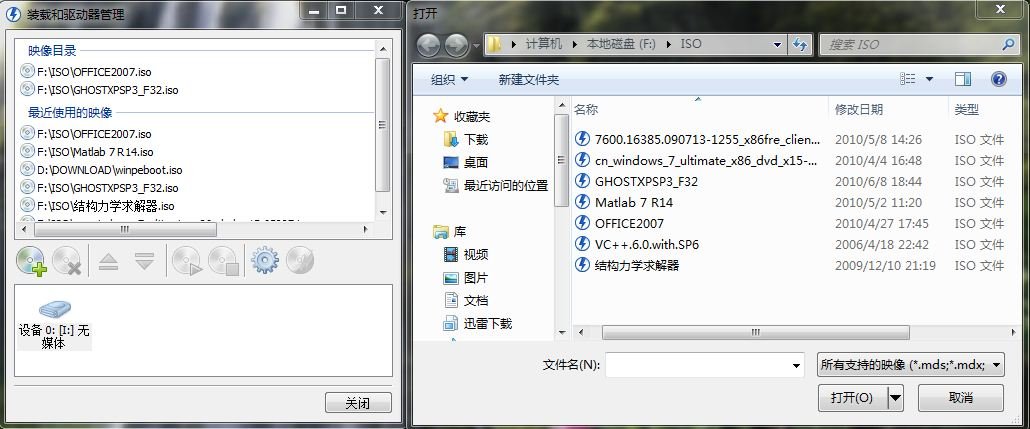1030x429 pixels.
Task: Open Recent Places (最近访问的位置) in navigation pane
Action: tap(496, 185)
